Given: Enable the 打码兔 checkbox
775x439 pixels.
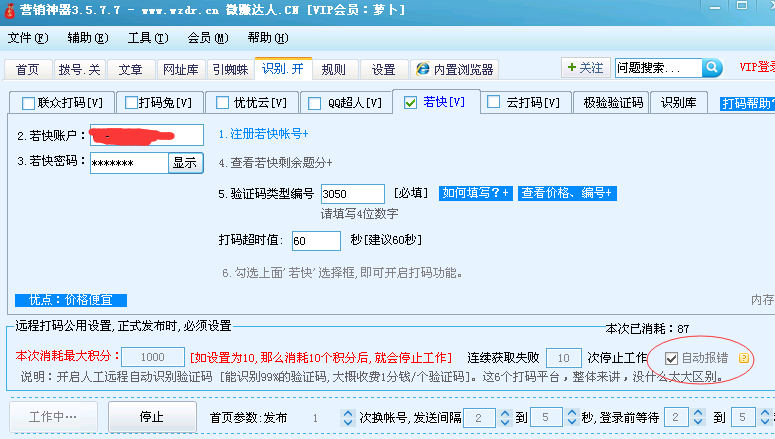Looking at the screenshot, I should tap(131, 102).
